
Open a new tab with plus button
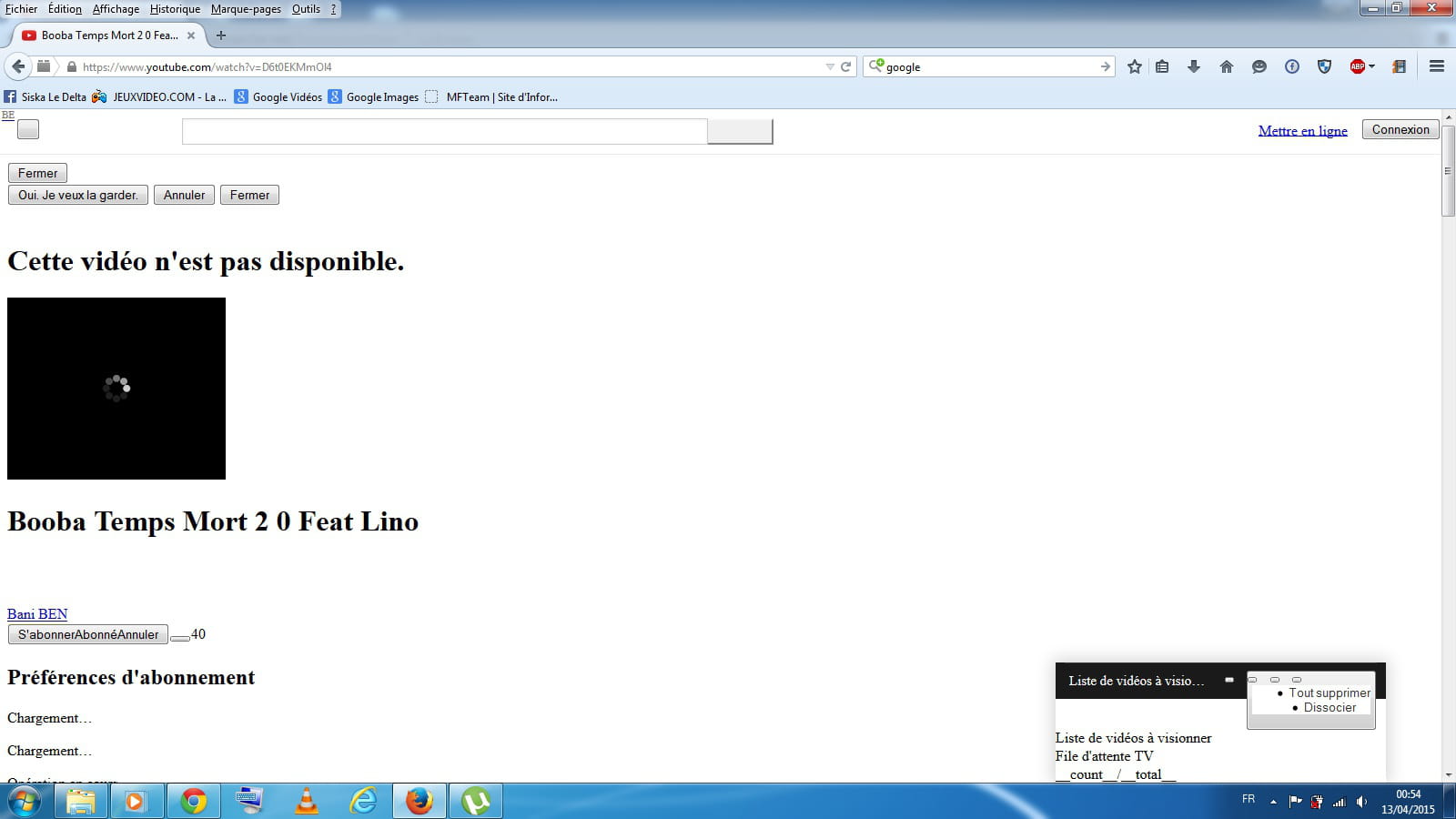pos(220,35)
